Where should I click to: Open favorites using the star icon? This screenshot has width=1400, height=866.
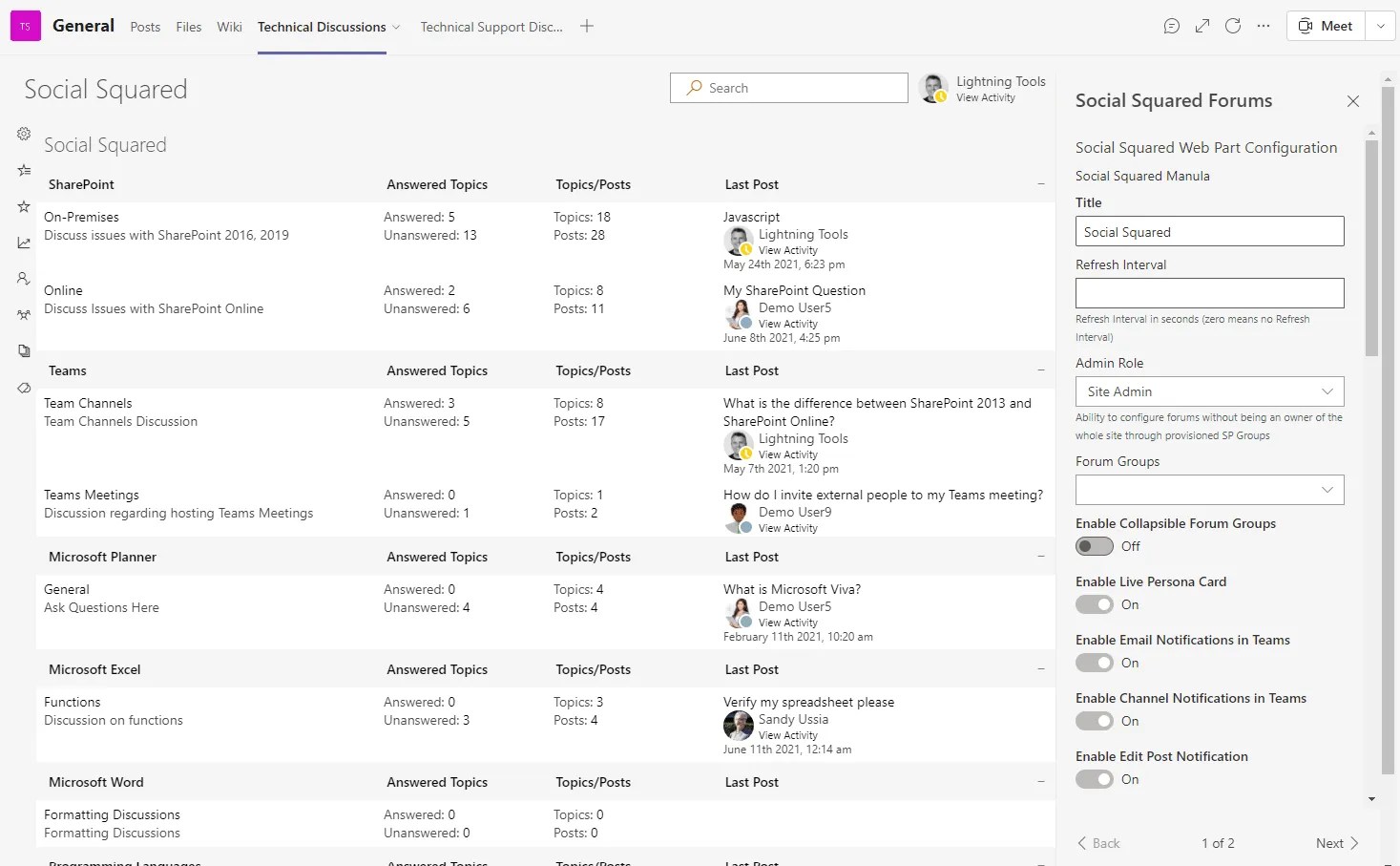point(24,206)
